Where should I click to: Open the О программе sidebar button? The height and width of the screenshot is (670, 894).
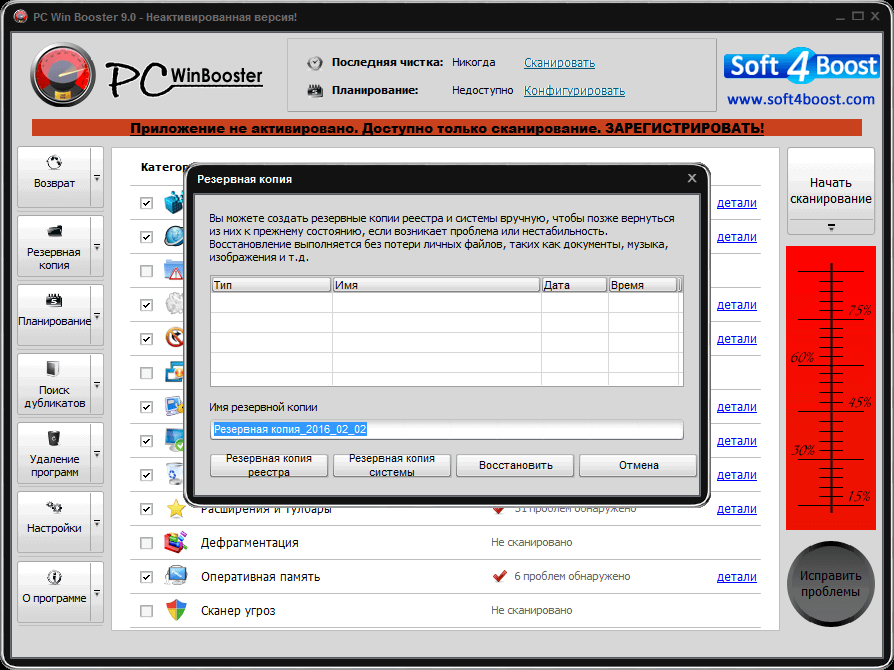tap(54, 592)
